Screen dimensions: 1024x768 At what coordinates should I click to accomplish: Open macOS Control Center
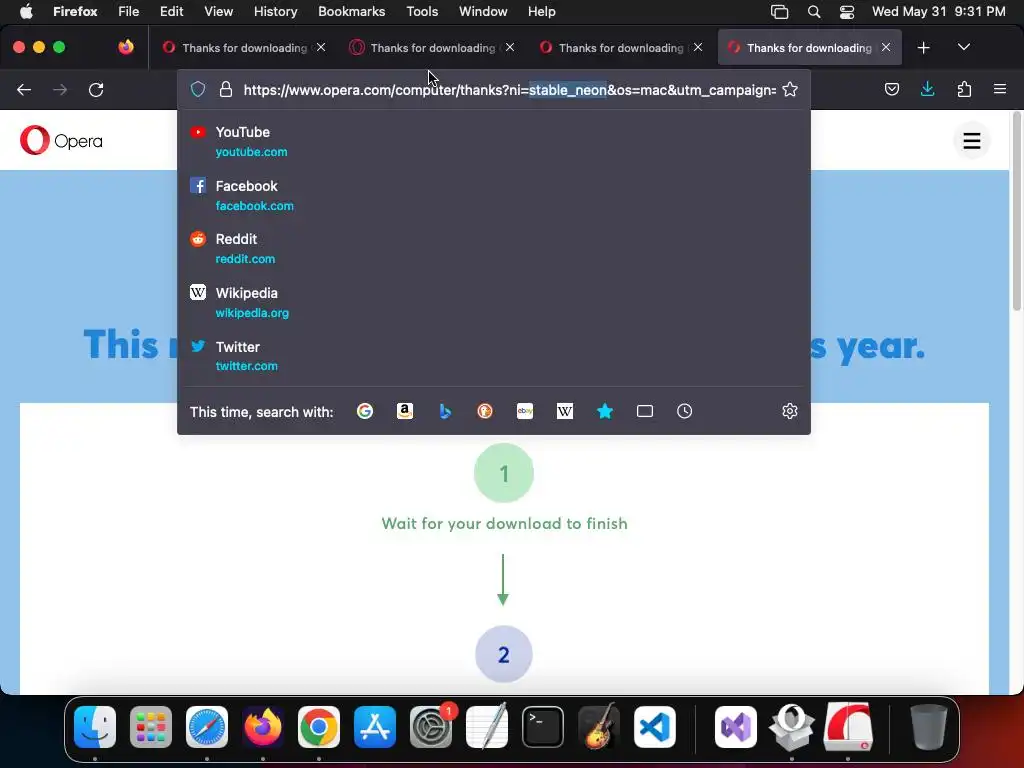coord(846,11)
